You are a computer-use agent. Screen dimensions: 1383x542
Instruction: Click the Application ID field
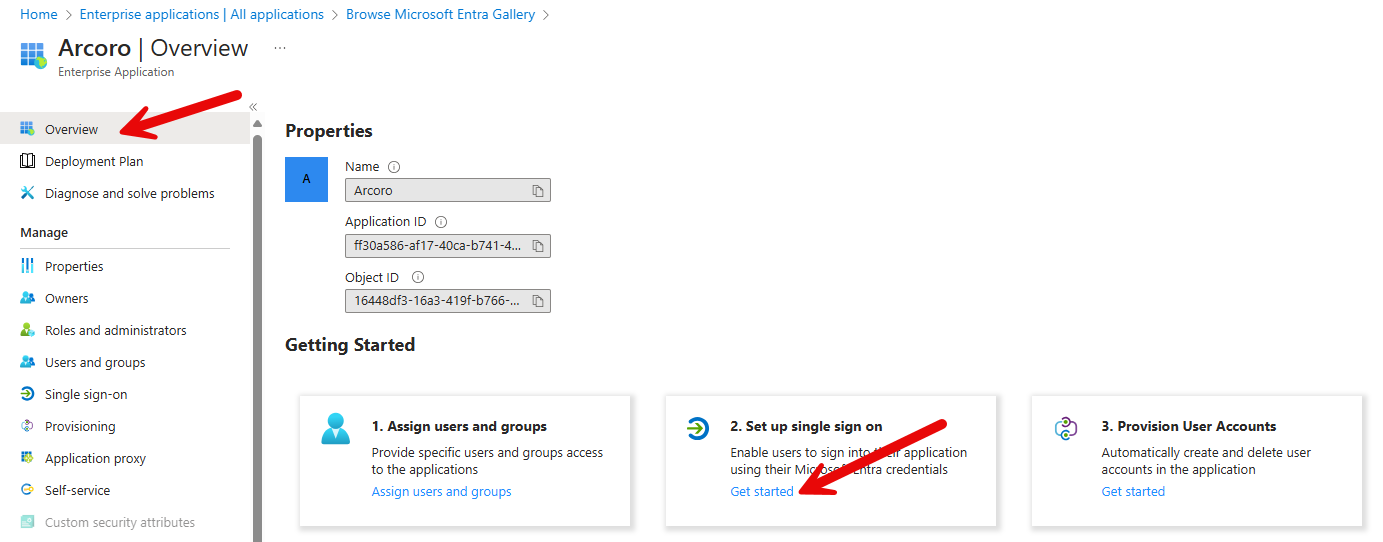point(447,246)
